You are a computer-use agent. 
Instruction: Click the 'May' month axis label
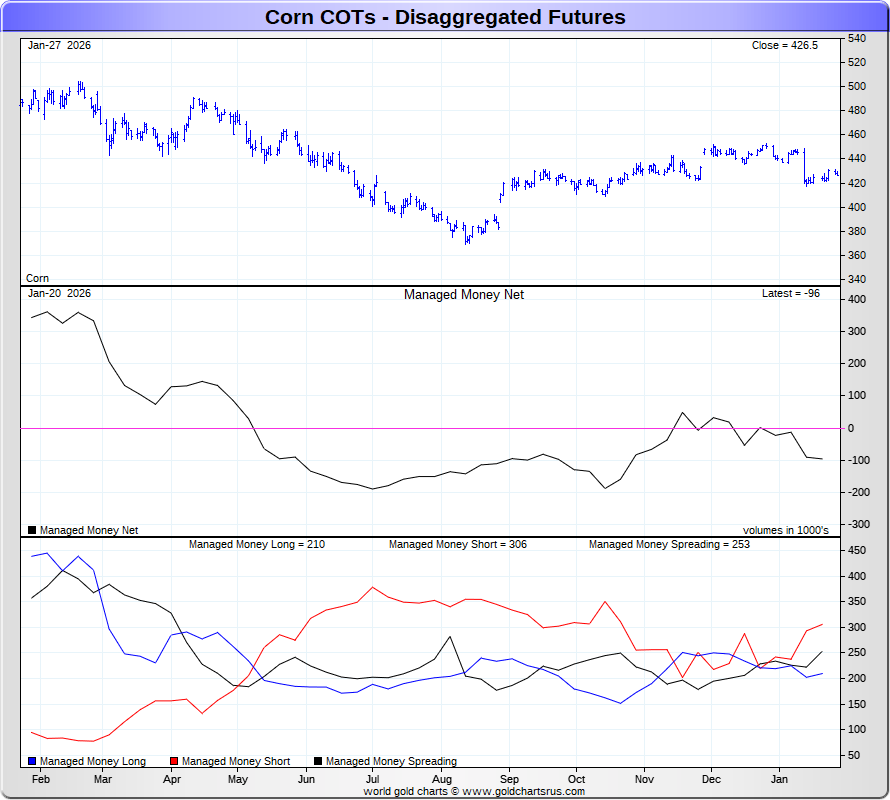(238, 780)
